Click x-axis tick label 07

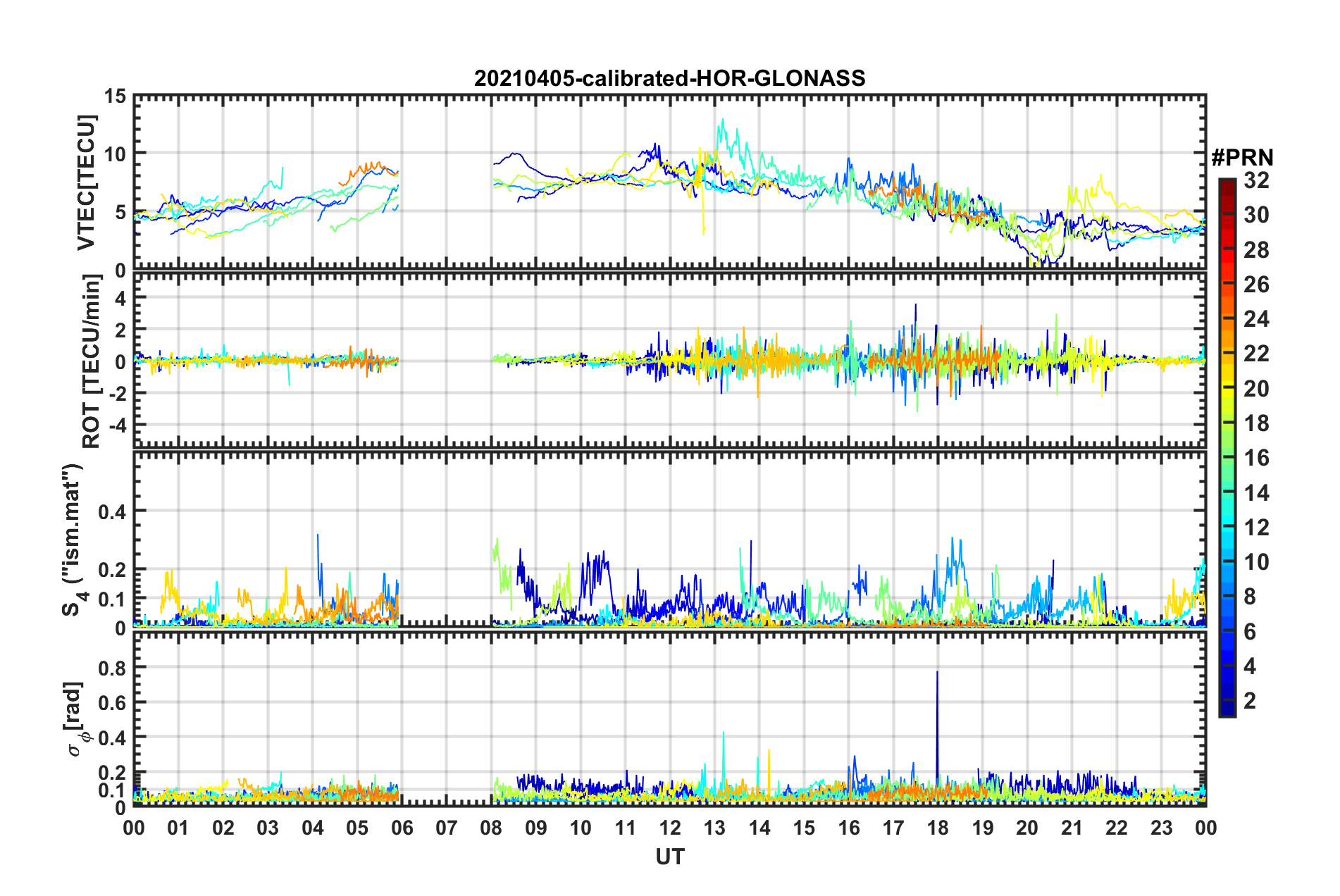[x=446, y=828]
